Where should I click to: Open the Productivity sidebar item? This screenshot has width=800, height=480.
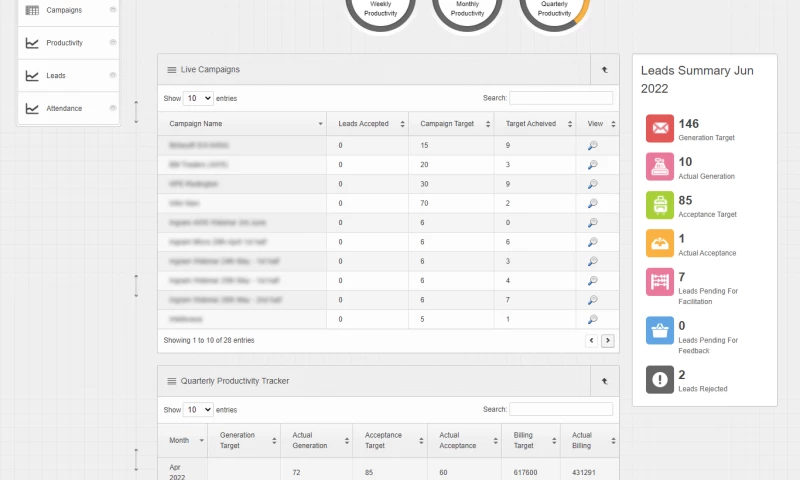coord(68,43)
